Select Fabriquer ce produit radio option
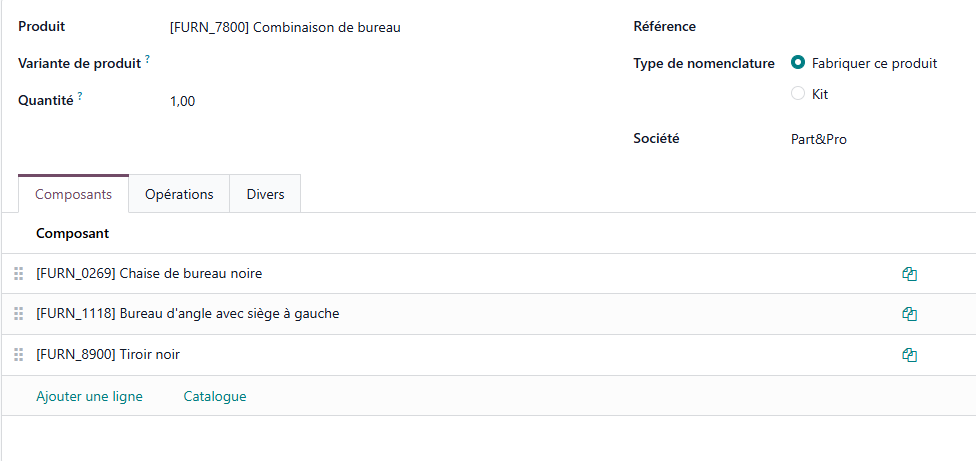Screen dimensions: 976x461 pos(798,63)
